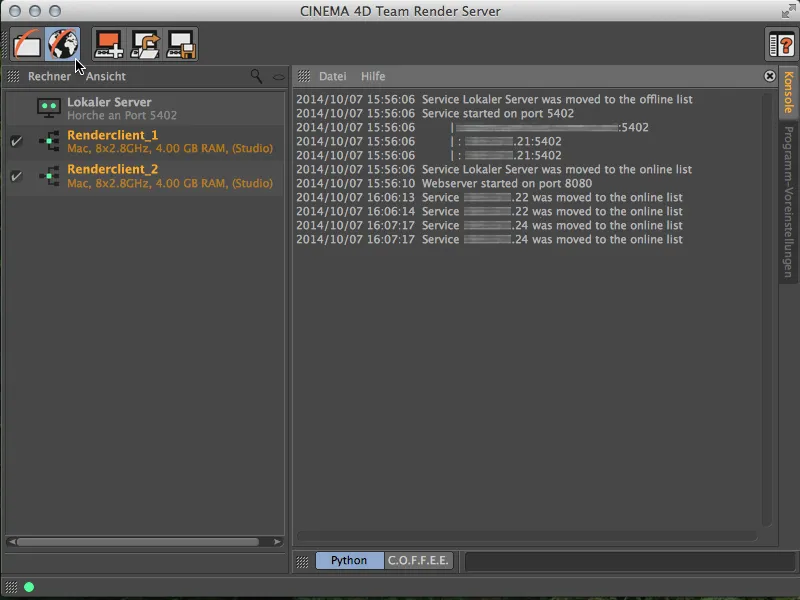Uncheck the Renderclient_2 checkbox
The height and width of the screenshot is (600, 800).
15,177
